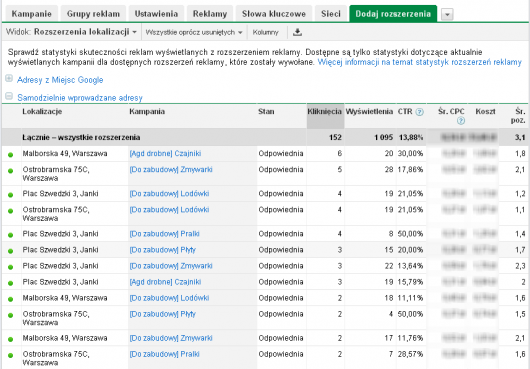Click Odpowiednia status in the Czajniki Malborska row
The width and height of the screenshot is (530, 369).
coord(281,154)
